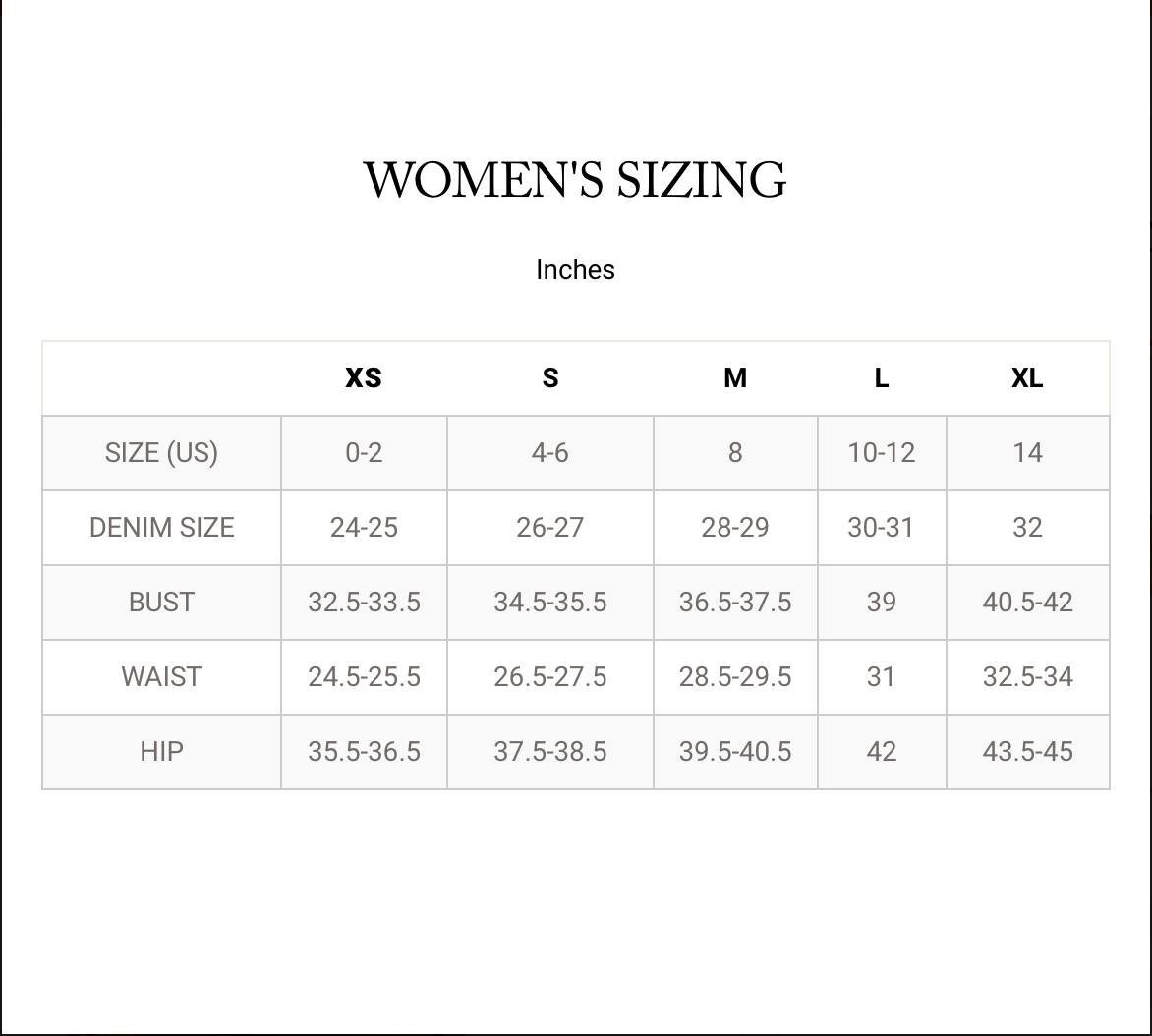1152x1036 pixels.
Task: Click the 26-27 denim size cell
Action: [550, 528]
